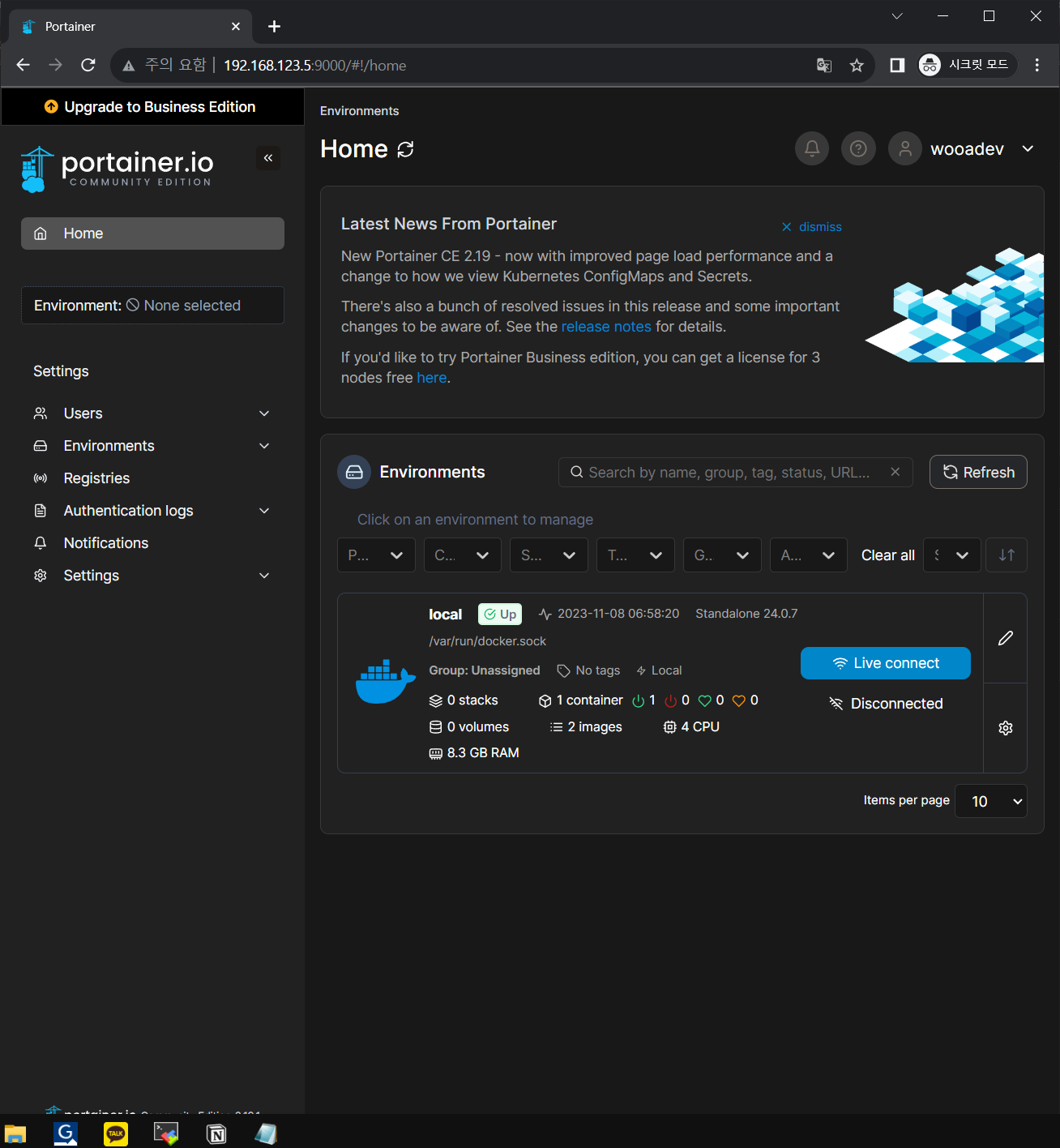The height and width of the screenshot is (1148, 1060).
Task: Click the Portainer.io logo
Action: (118, 169)
